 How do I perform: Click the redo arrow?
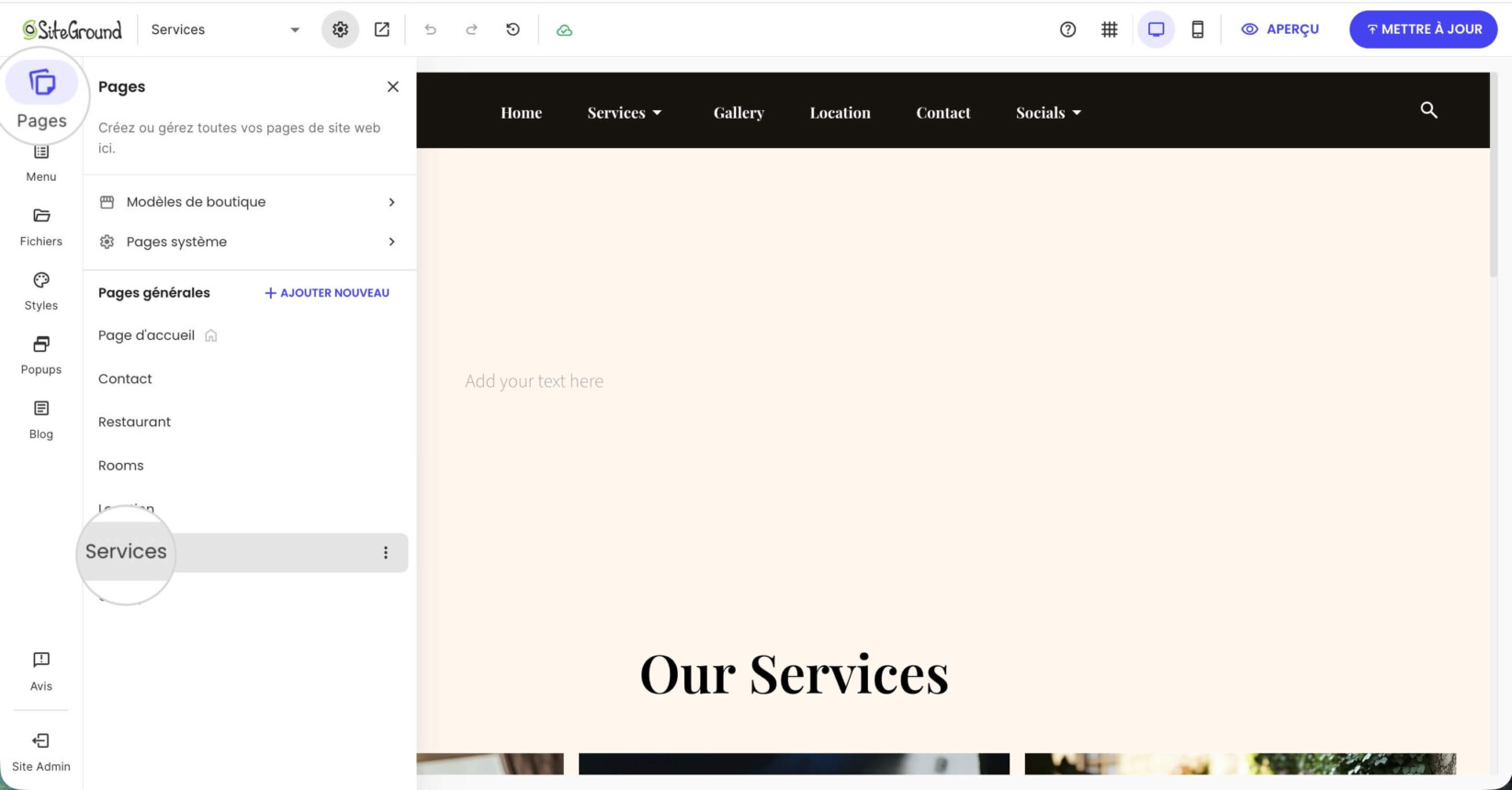(471, 29)
